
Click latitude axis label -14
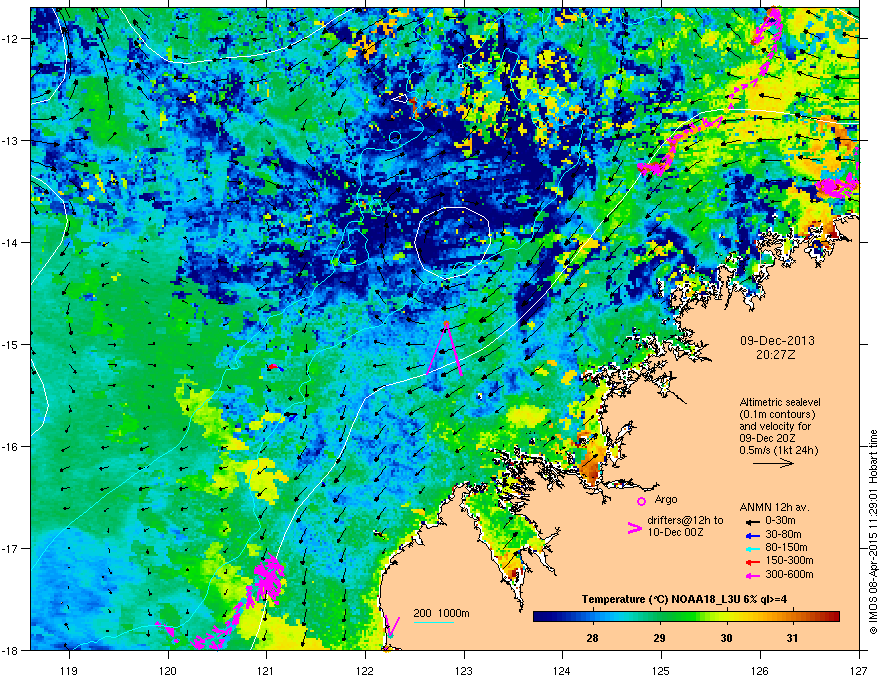10,242
